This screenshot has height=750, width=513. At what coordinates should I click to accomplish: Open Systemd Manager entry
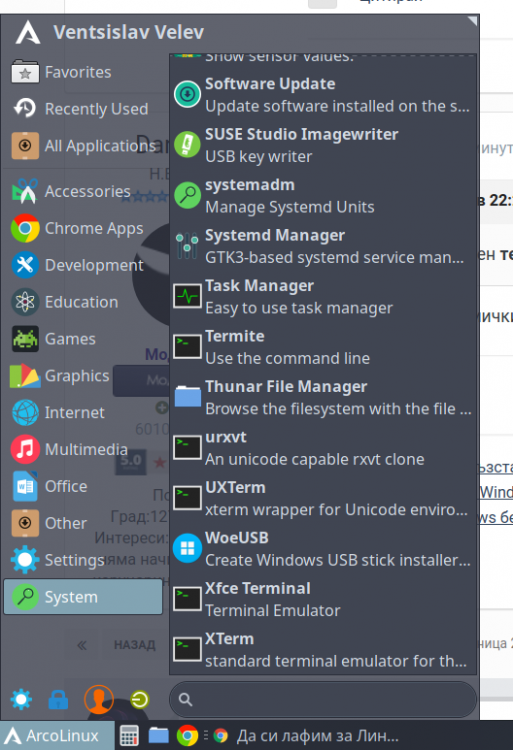323,246
